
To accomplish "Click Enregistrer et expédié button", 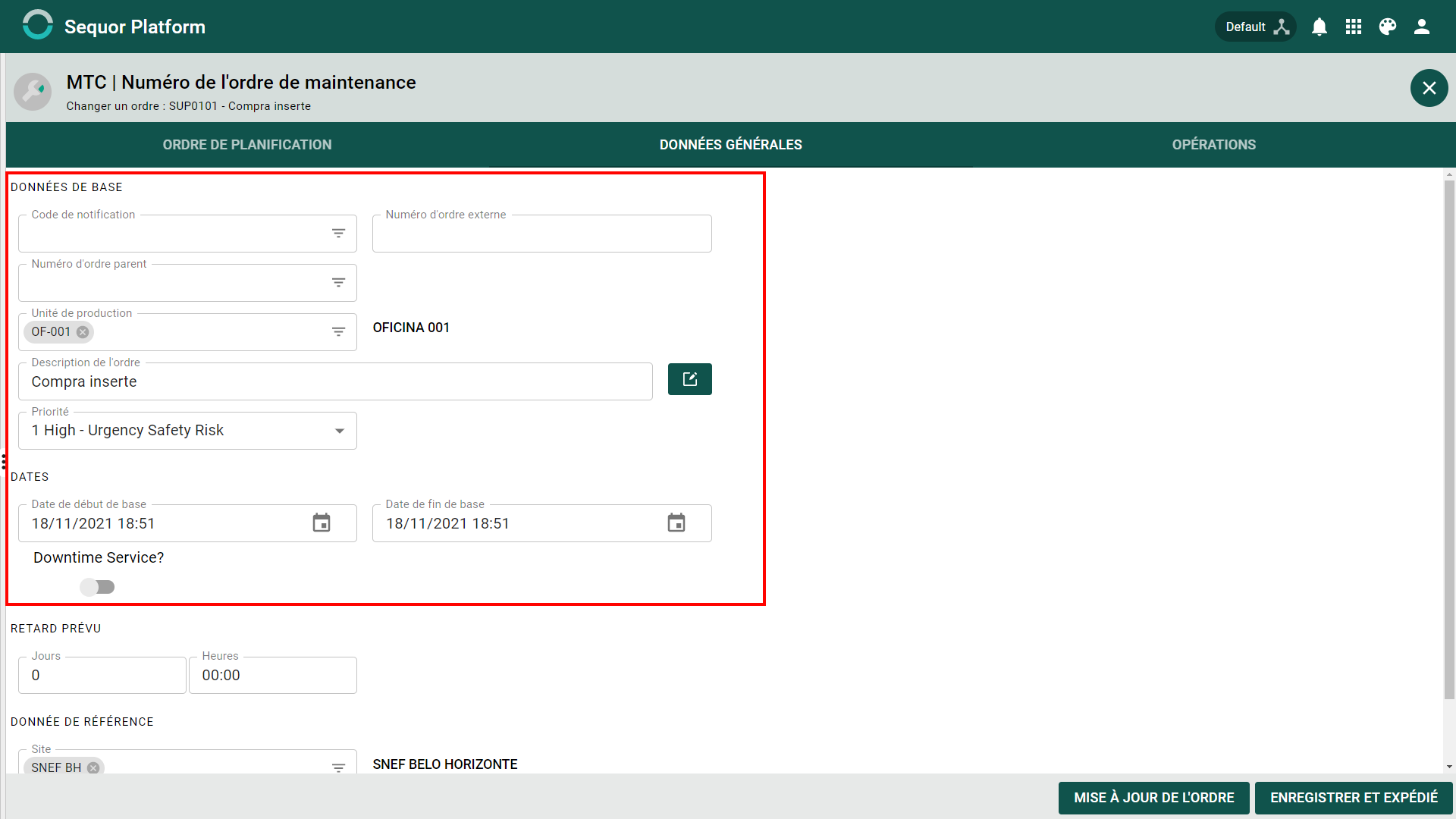I will point(1354,798).
